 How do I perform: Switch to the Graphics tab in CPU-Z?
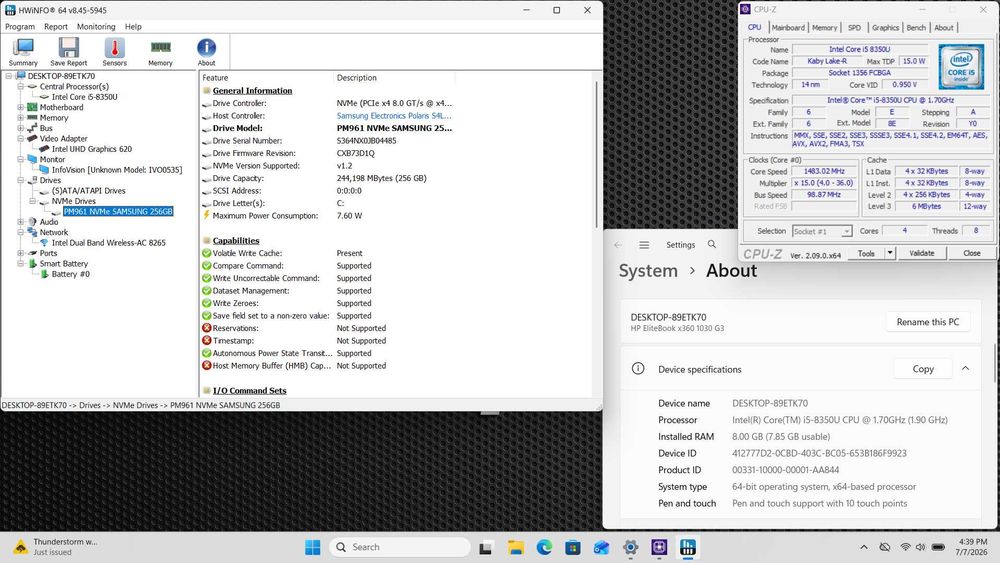pos(885,27)
